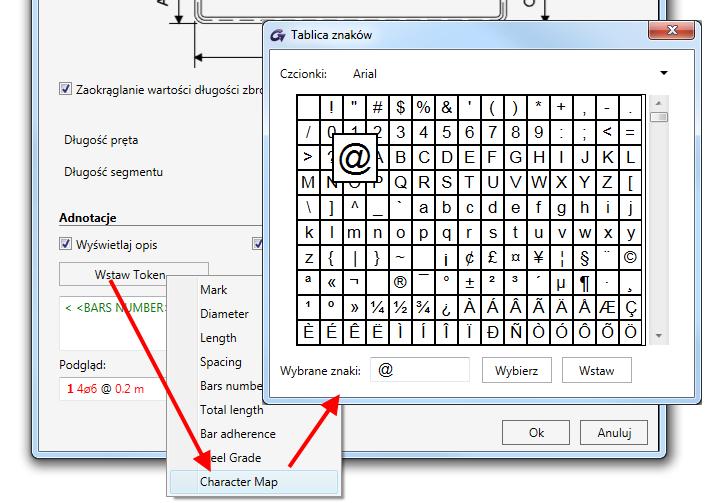This screenshot has width=719, height=503.
Task: Click the Wstaw Token button
Action: pyautogui.click(x=134, y=274)
